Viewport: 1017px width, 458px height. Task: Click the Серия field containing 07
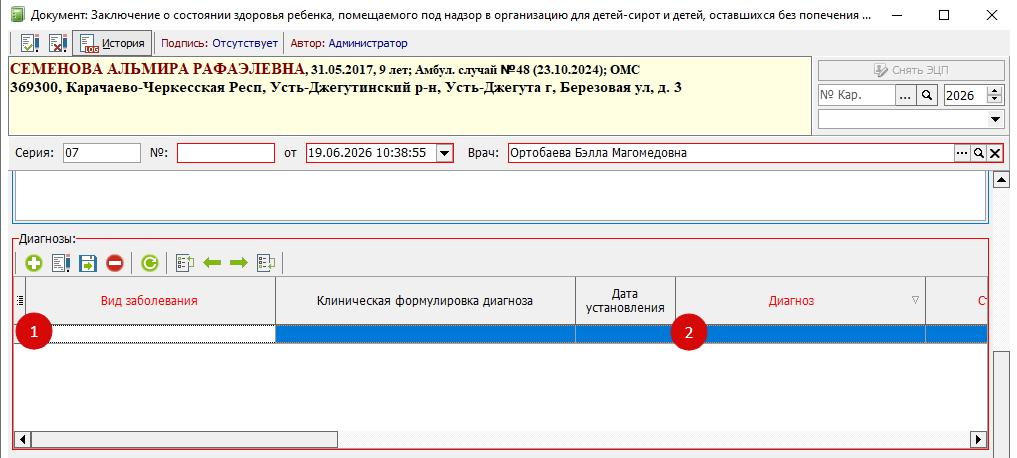pos(102,153)
